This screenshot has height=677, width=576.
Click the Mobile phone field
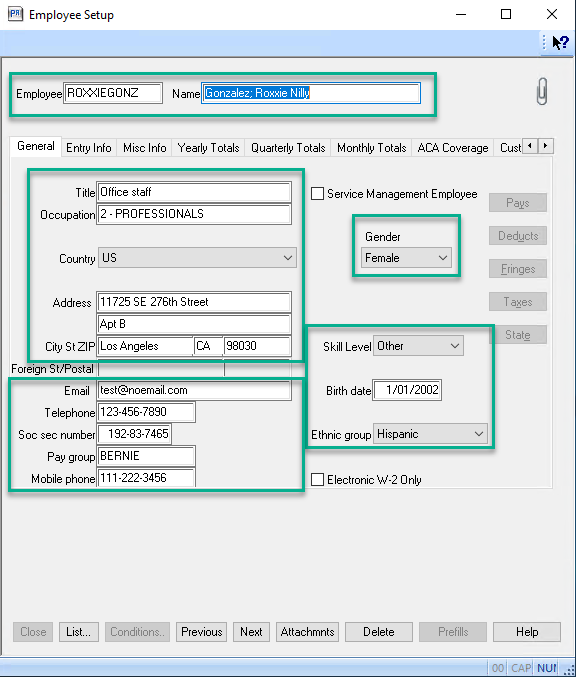point(146,478)
